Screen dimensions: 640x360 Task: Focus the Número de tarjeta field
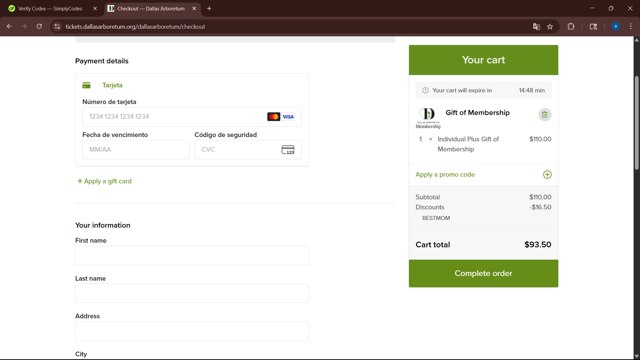click(x=192, y=117)
